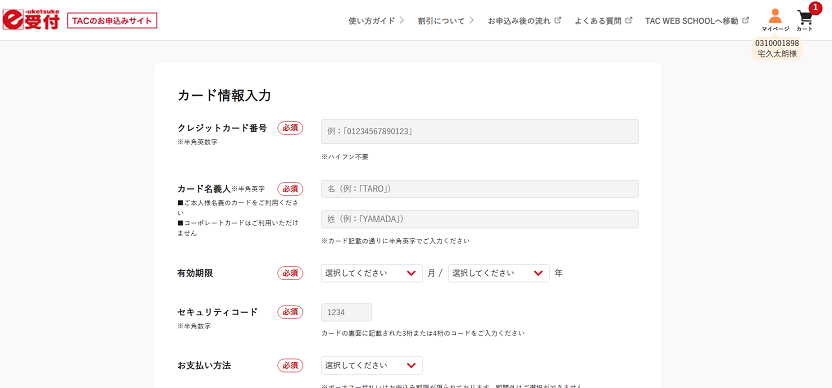Open the expiry year dropdown
The image size is (832, 388).
[499, 273]
